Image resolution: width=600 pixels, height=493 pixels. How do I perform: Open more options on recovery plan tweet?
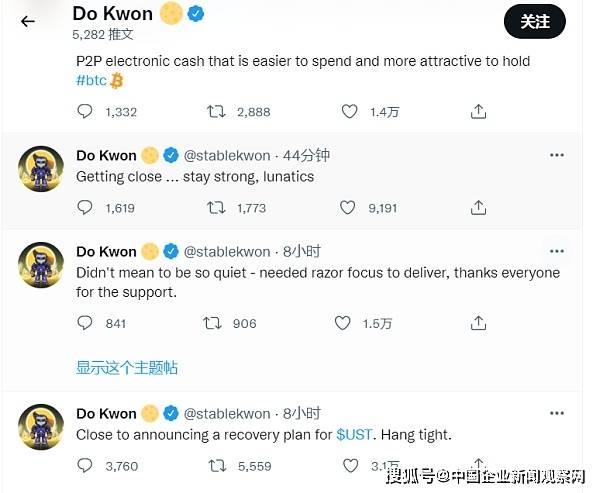(557, 413)
